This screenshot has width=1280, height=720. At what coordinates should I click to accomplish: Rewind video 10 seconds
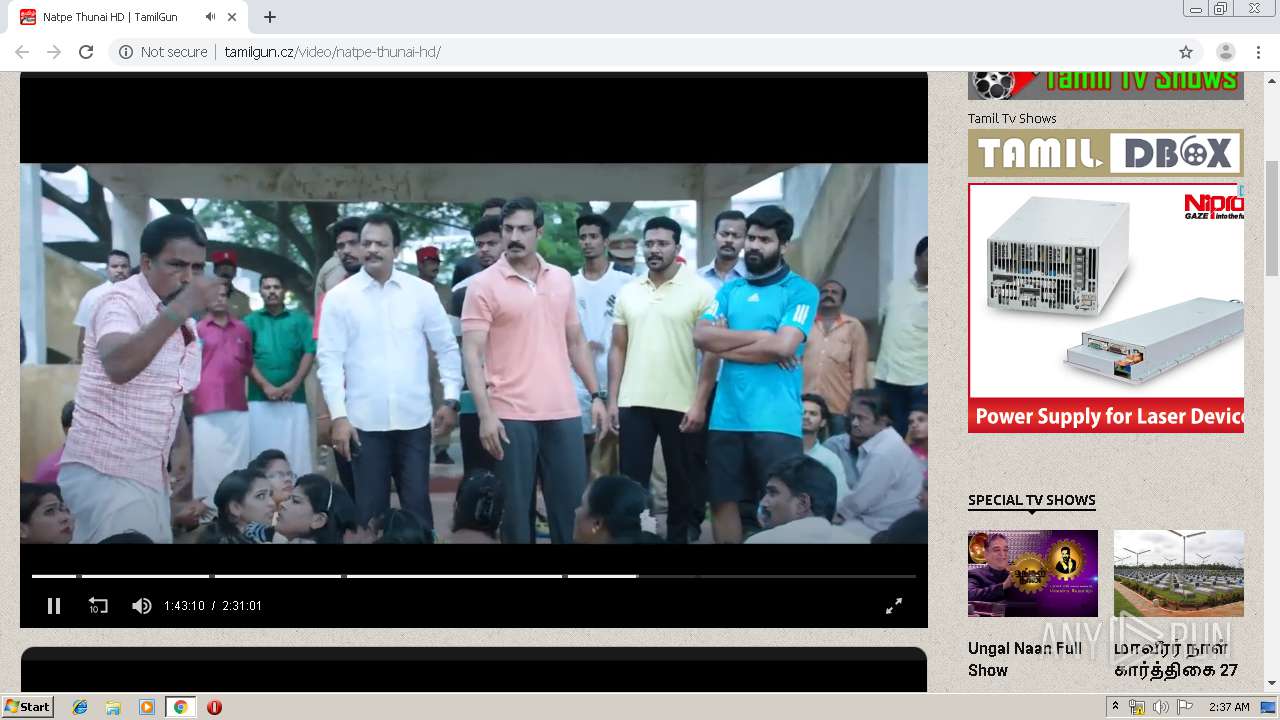pos(98,605)
